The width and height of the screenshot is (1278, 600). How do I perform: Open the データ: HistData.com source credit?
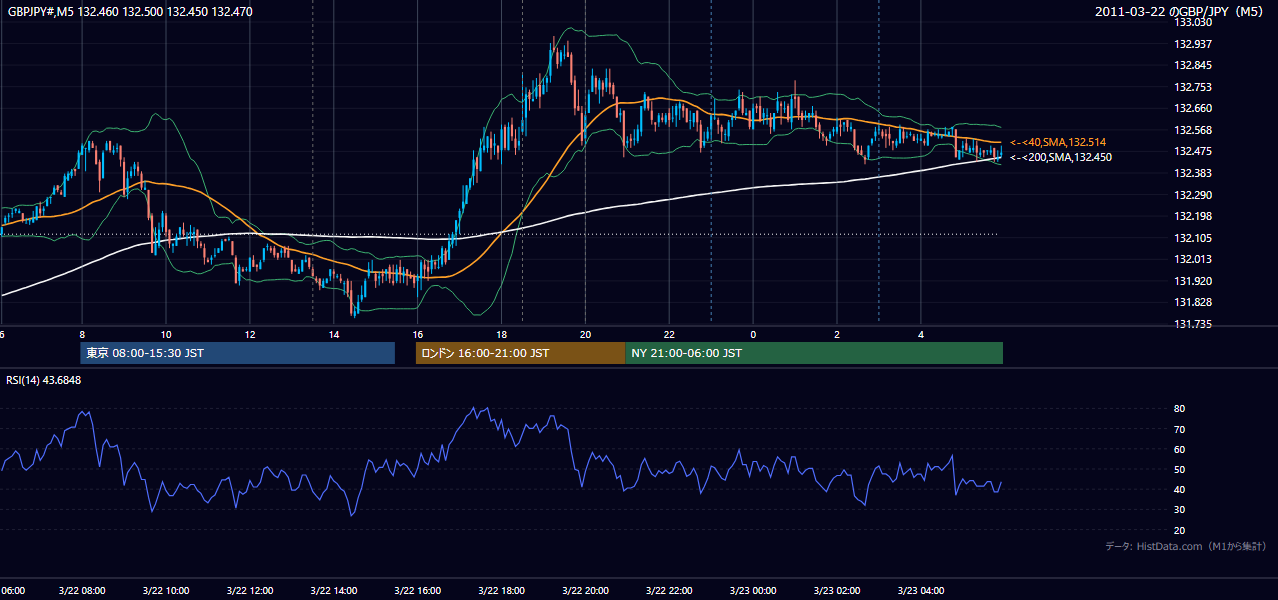(x=1186, y=546)
